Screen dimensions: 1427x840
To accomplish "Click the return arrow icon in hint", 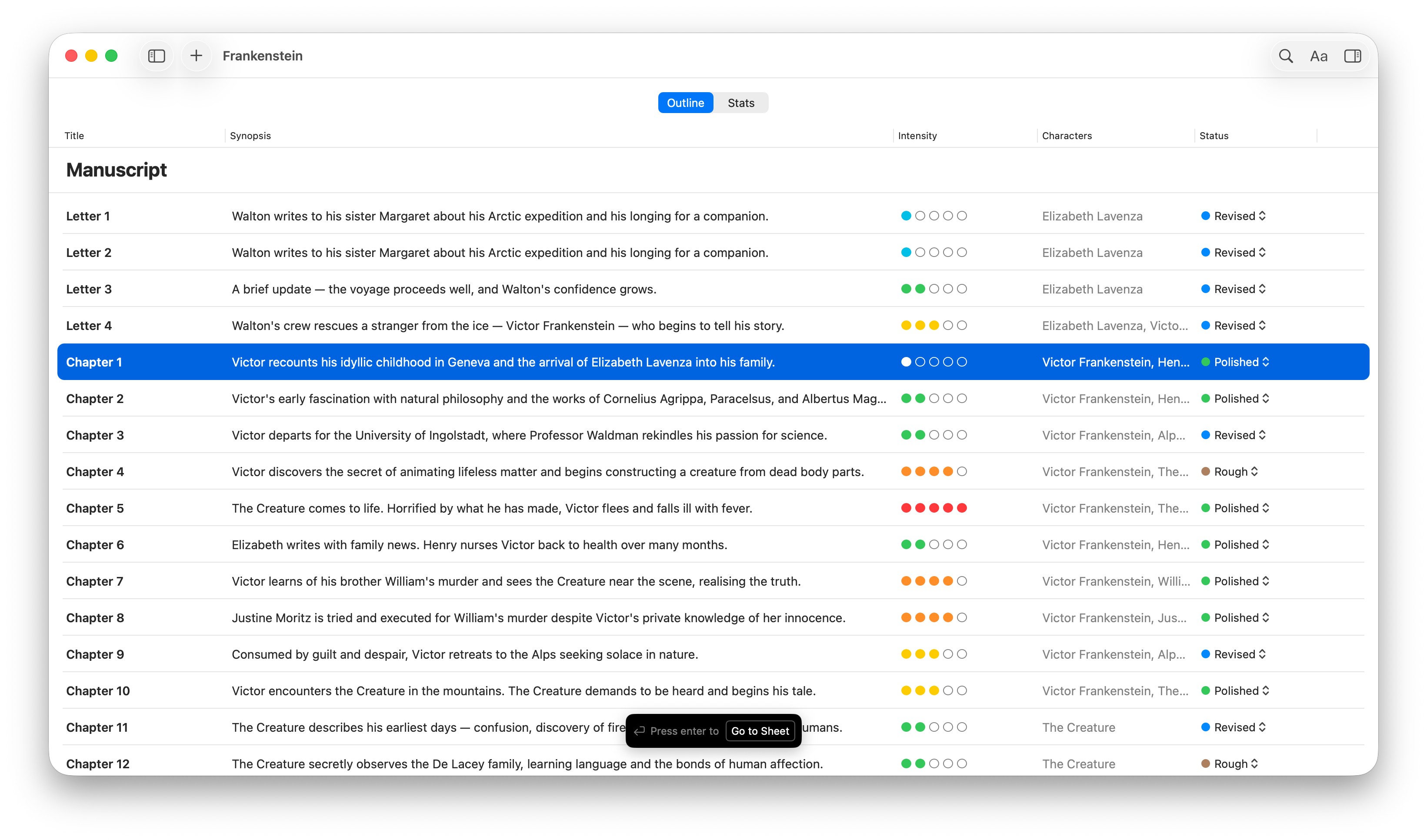I will point(639,731).
